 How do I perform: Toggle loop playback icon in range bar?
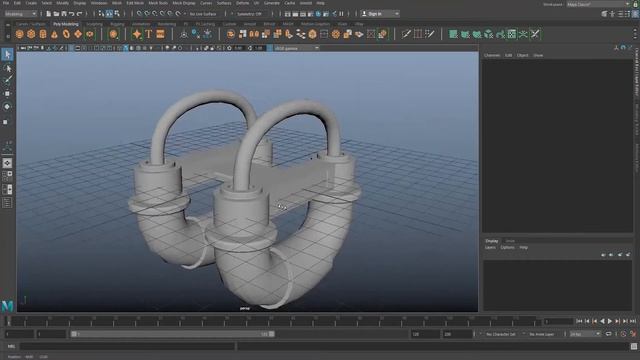coord(609,334)
